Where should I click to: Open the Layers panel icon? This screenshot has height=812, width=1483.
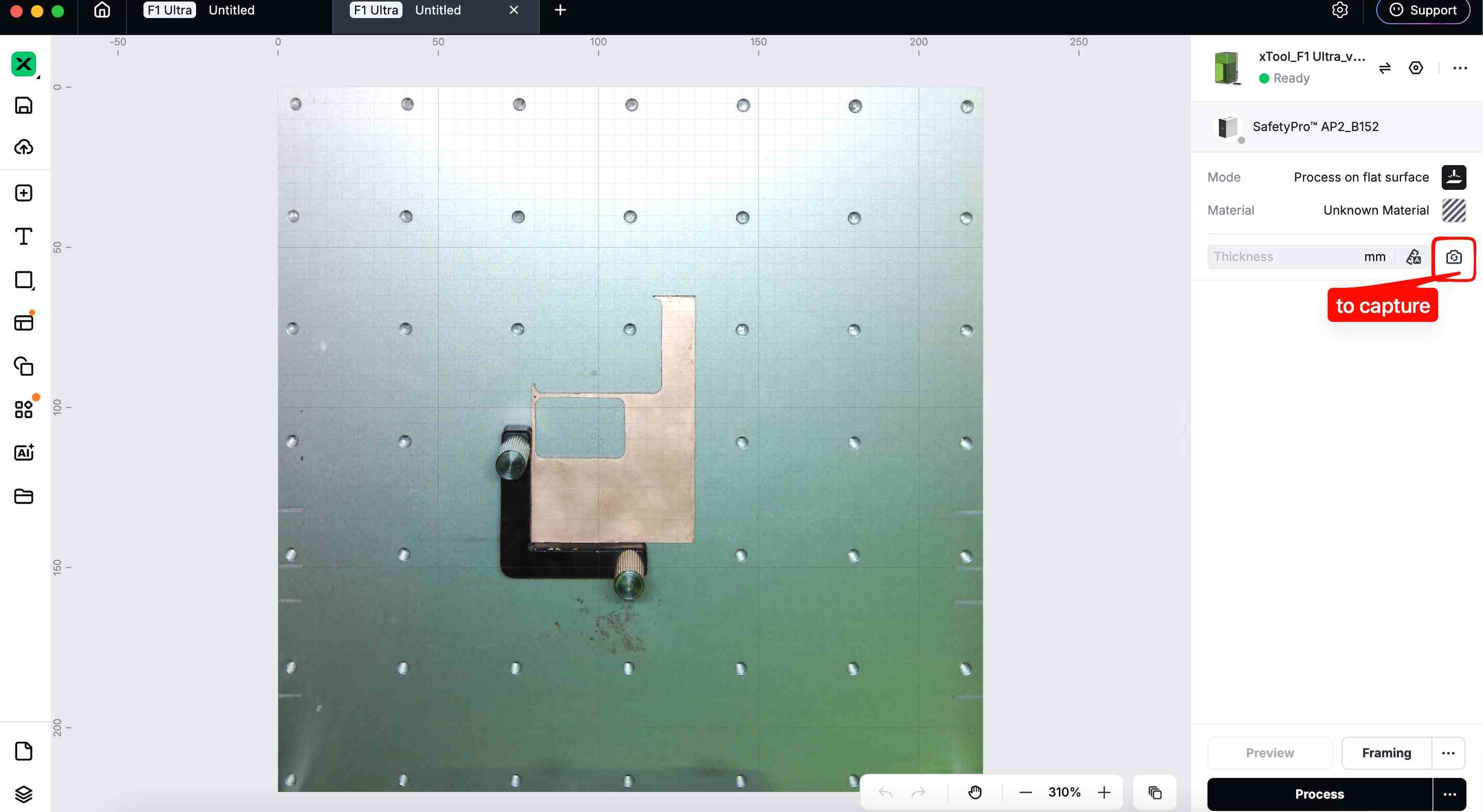(x=24, y=794)
